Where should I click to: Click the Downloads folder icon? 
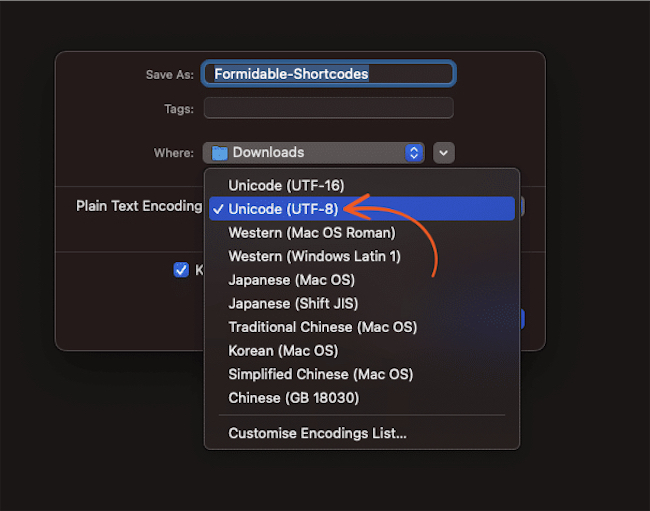pos(219,153)
